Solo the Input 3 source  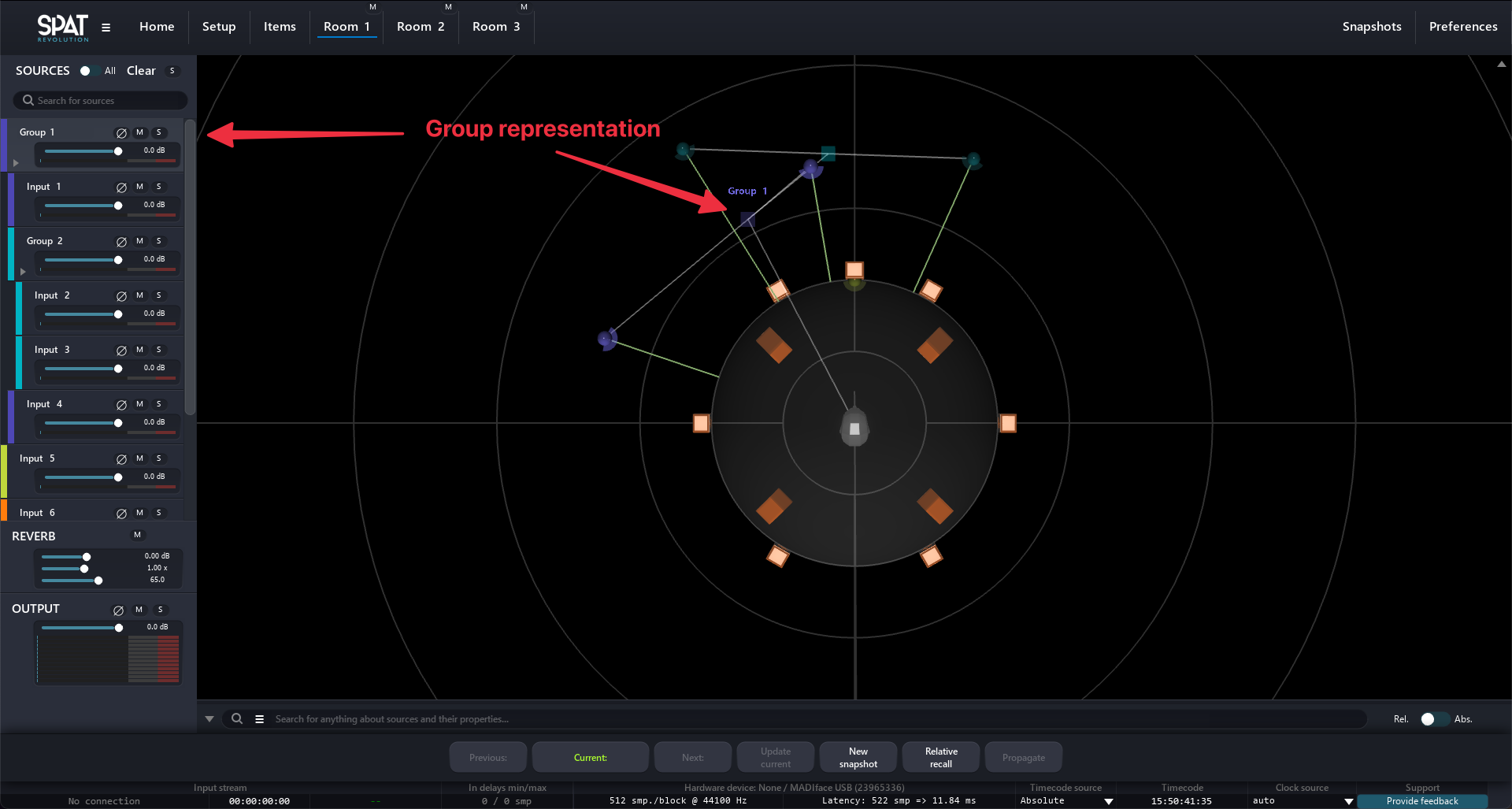pyautogui.click(x=158, y=350)
